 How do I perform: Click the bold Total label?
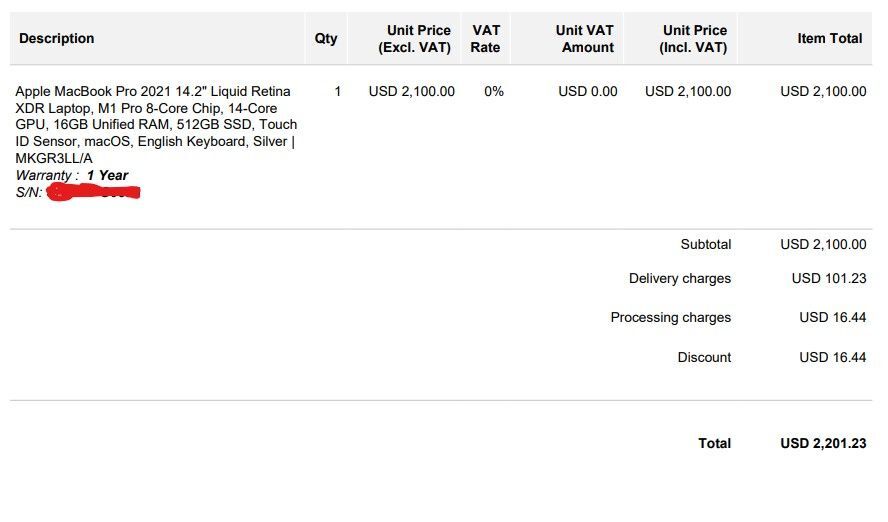tap(714, 443)
